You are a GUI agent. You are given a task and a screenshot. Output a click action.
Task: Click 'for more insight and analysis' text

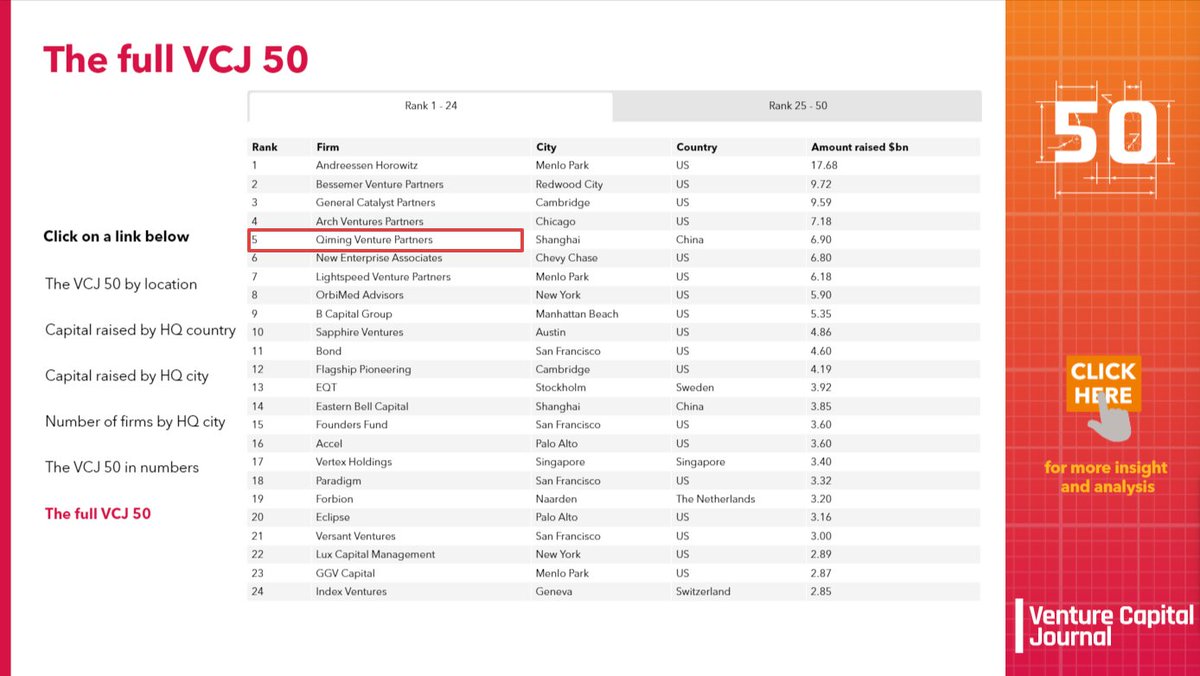[1107, 477]
